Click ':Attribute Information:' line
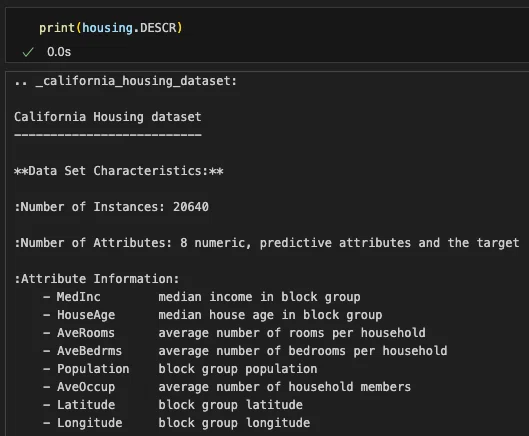The height and width of the screenshot is (436, 529). 96,279
